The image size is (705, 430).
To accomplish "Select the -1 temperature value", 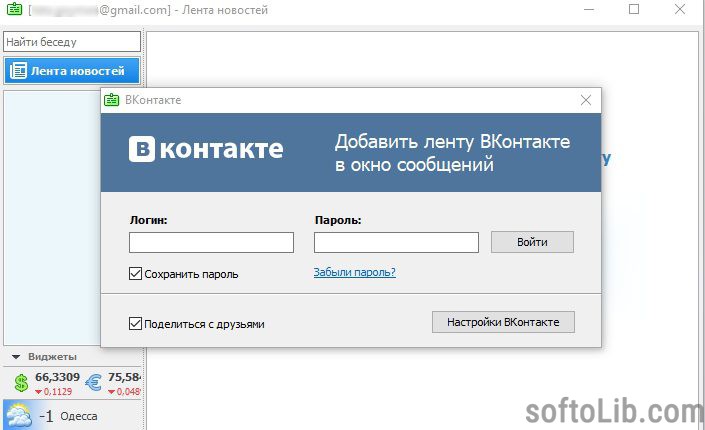I will pos(46,416).
